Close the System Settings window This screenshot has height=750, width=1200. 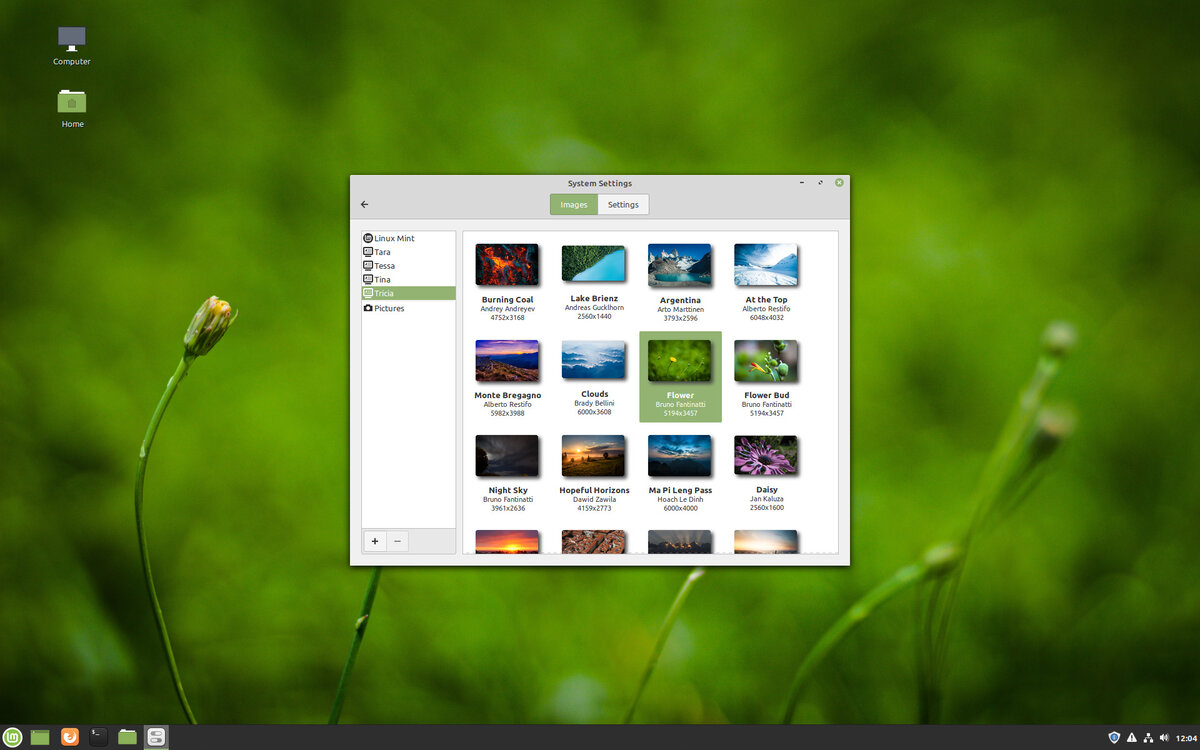(839, 182)
